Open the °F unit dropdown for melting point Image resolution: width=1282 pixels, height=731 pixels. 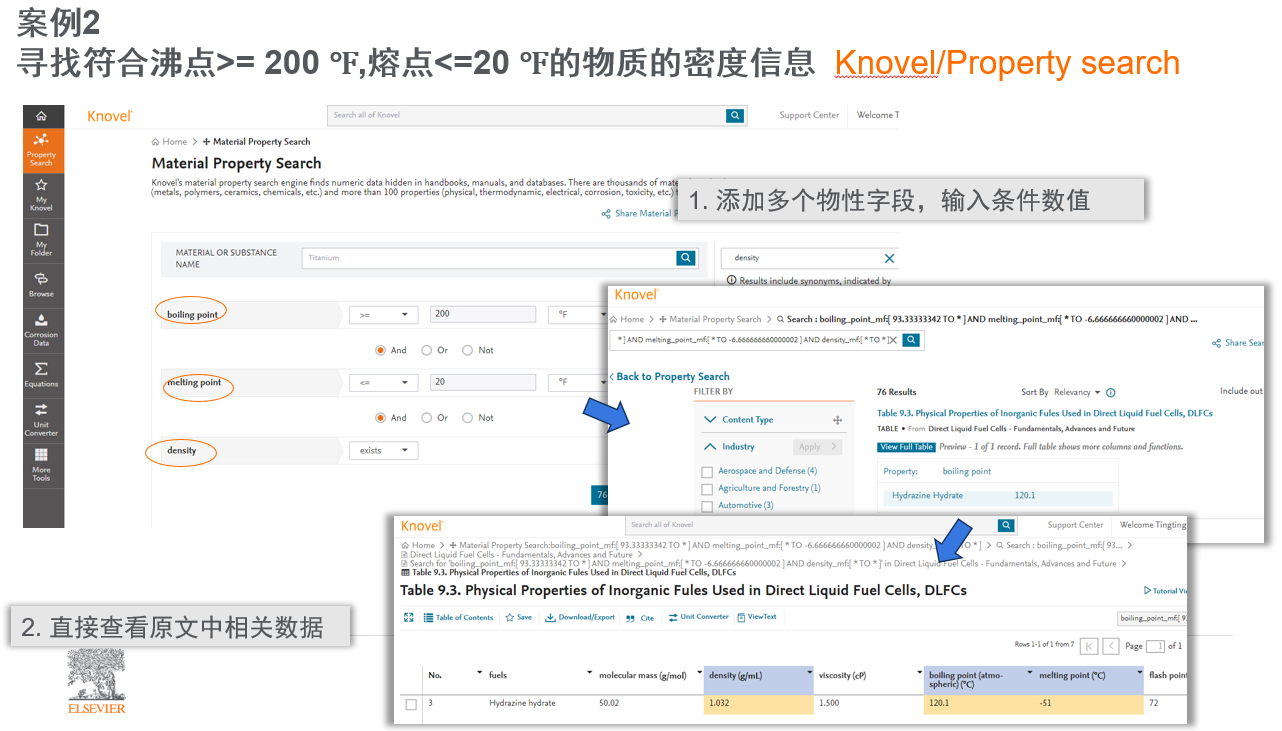[x=578, y=382]
